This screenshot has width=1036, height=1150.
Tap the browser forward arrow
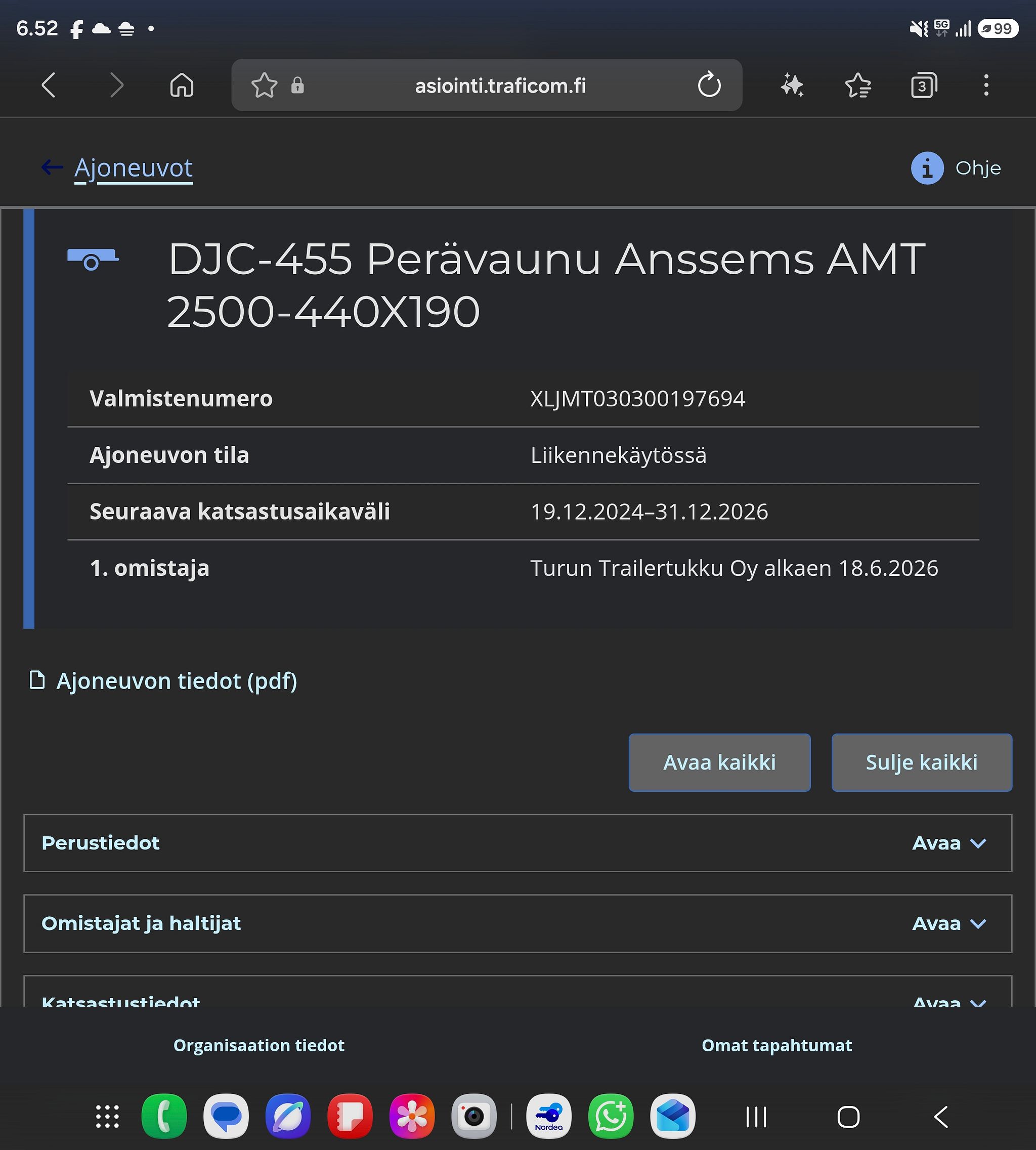[x=116, y=86]
